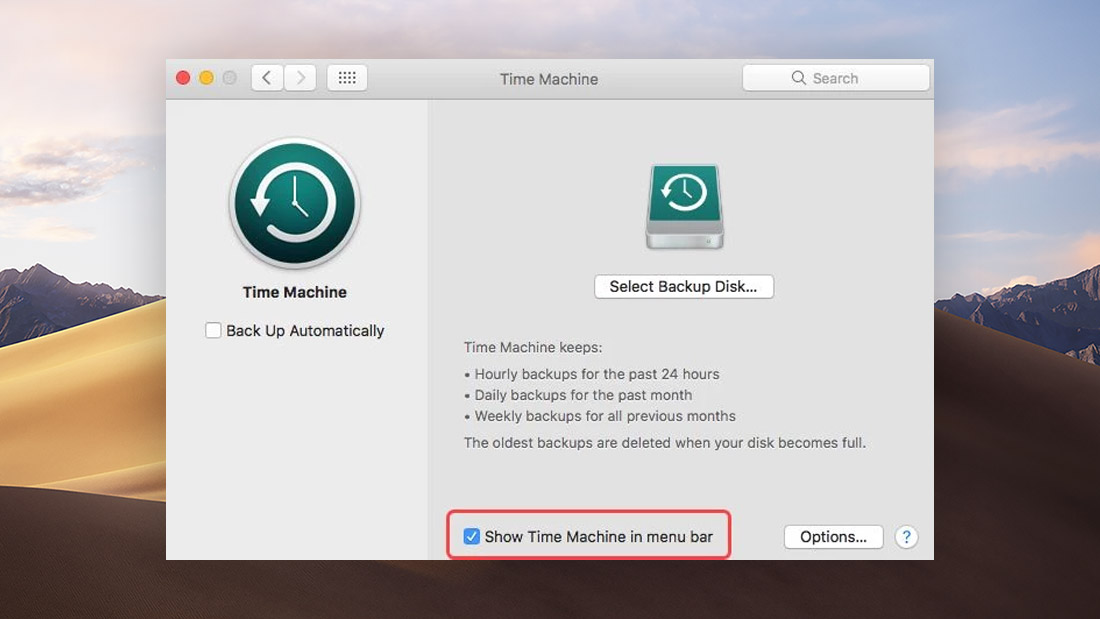This screenshot has height=619, width=1100.
Task: Uncheck Show Time Machine in menu bar
Action: 471,537
